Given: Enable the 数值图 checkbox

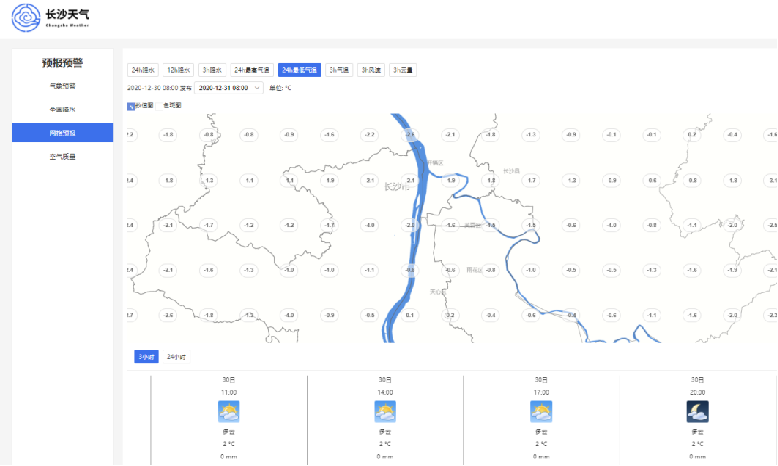Looking at the screenshot, I should pos(131,106).
